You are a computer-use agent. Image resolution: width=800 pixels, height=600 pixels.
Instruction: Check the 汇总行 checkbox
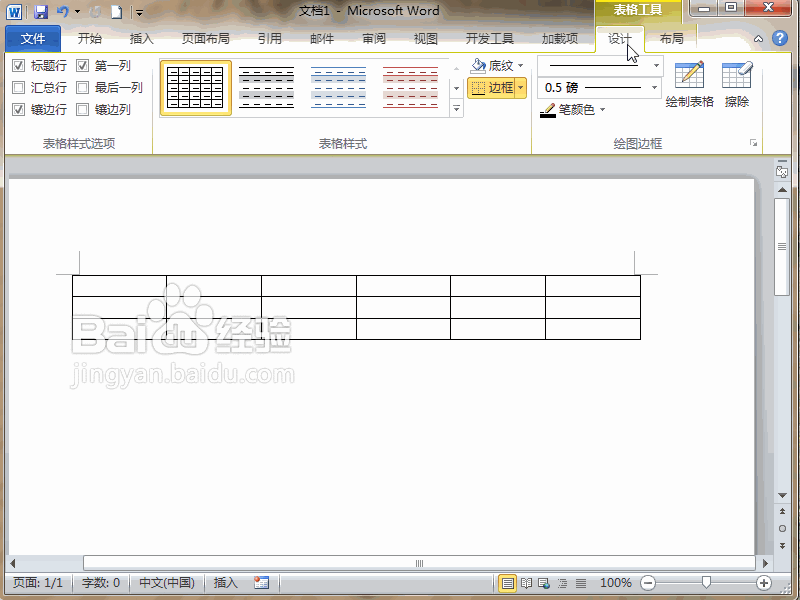18,87
